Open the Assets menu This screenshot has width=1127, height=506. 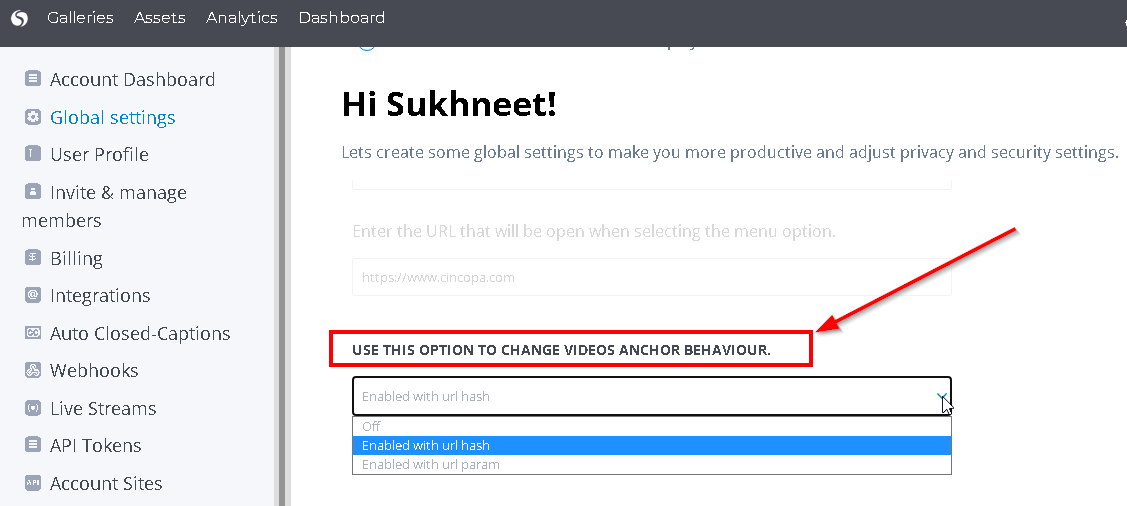click(160, 18)
